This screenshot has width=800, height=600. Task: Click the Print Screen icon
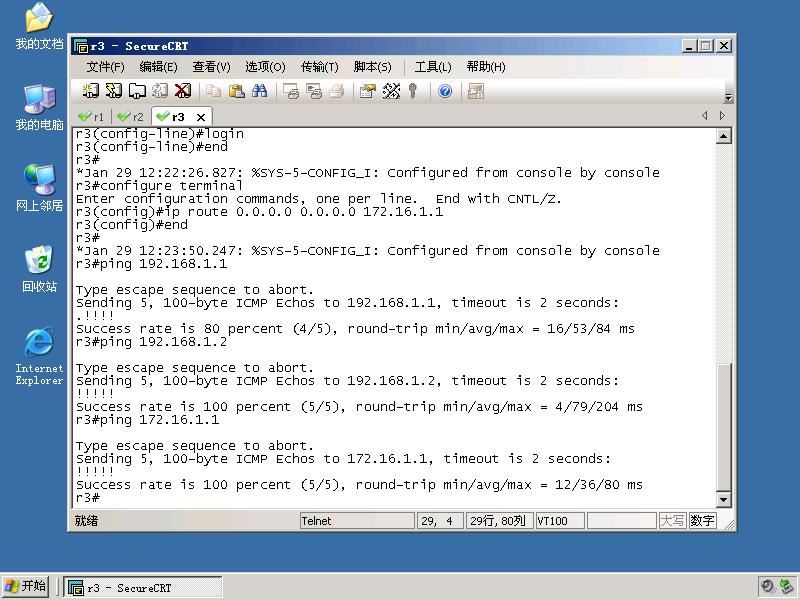tap(290, 91)
